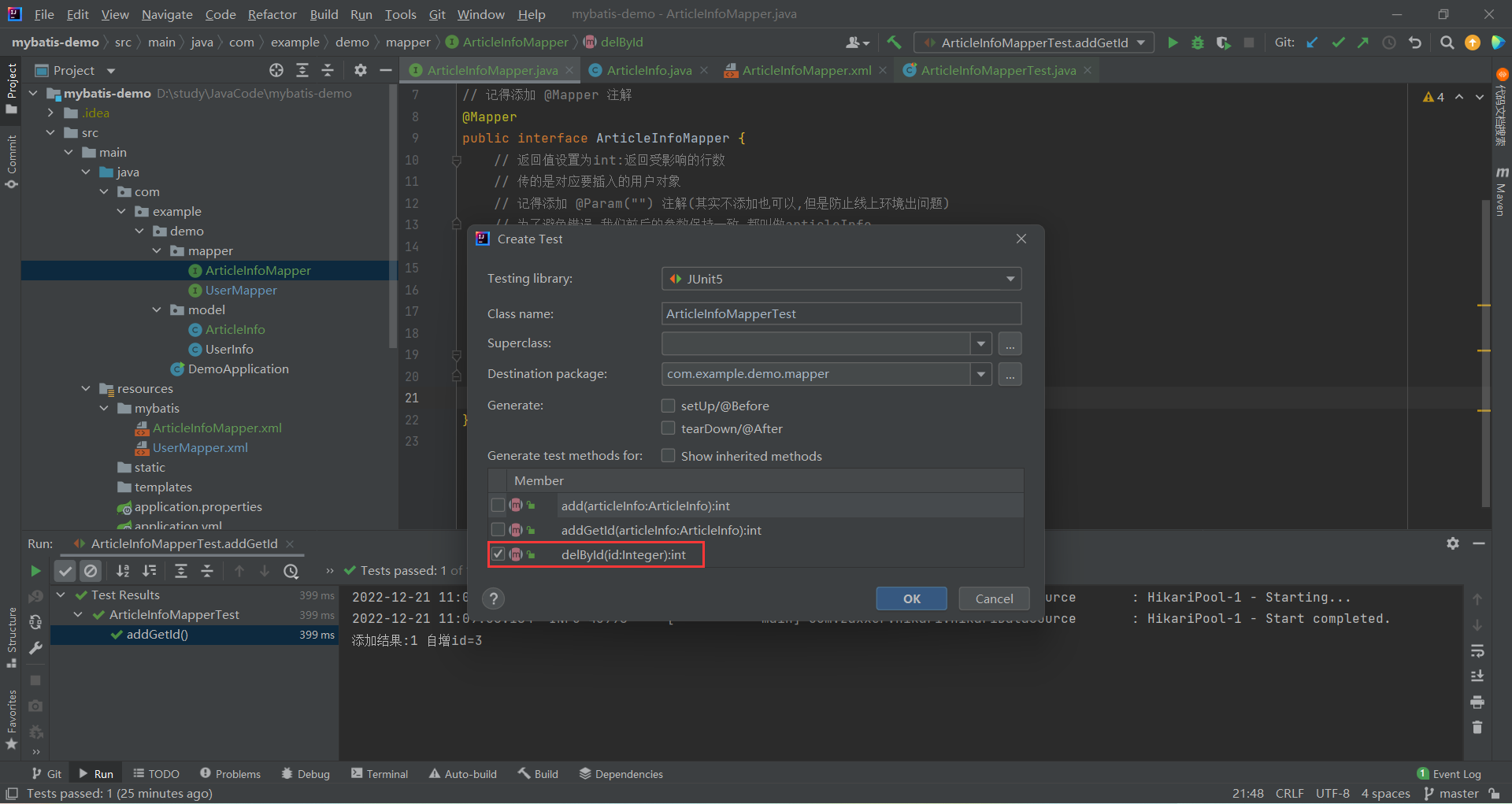Click the Superclass input field
This screenshot has width=1512, height=804.
pos(816,344)
